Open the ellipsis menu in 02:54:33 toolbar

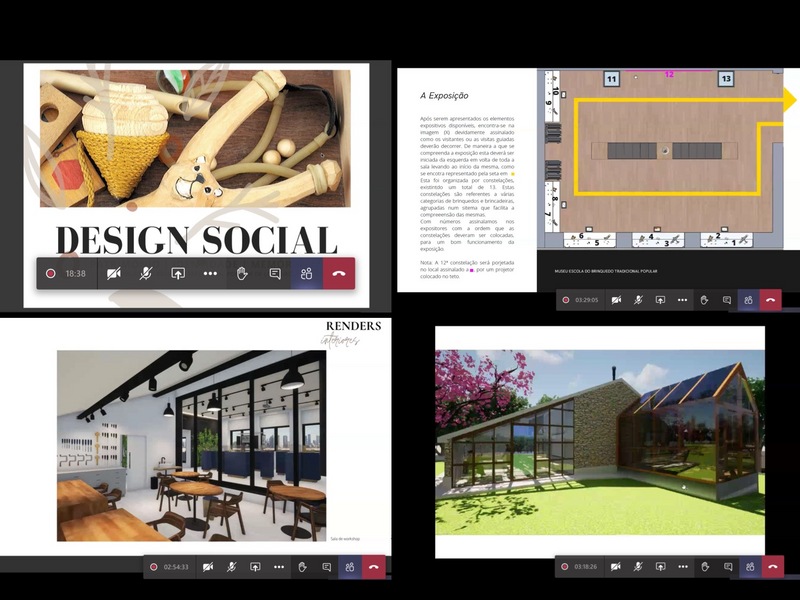pyautogui.click(x=279, y=567)
